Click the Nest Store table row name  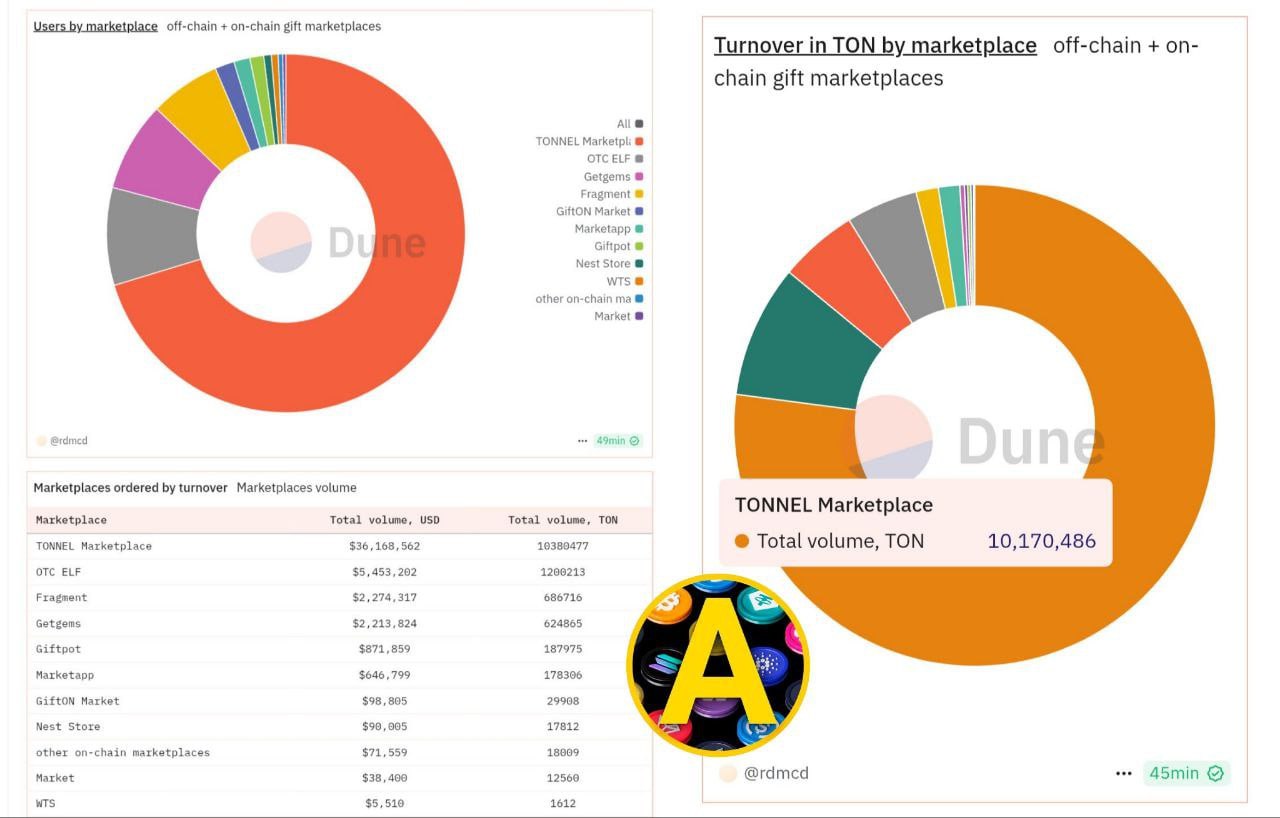pyautogui.click(x=68, y=727)
